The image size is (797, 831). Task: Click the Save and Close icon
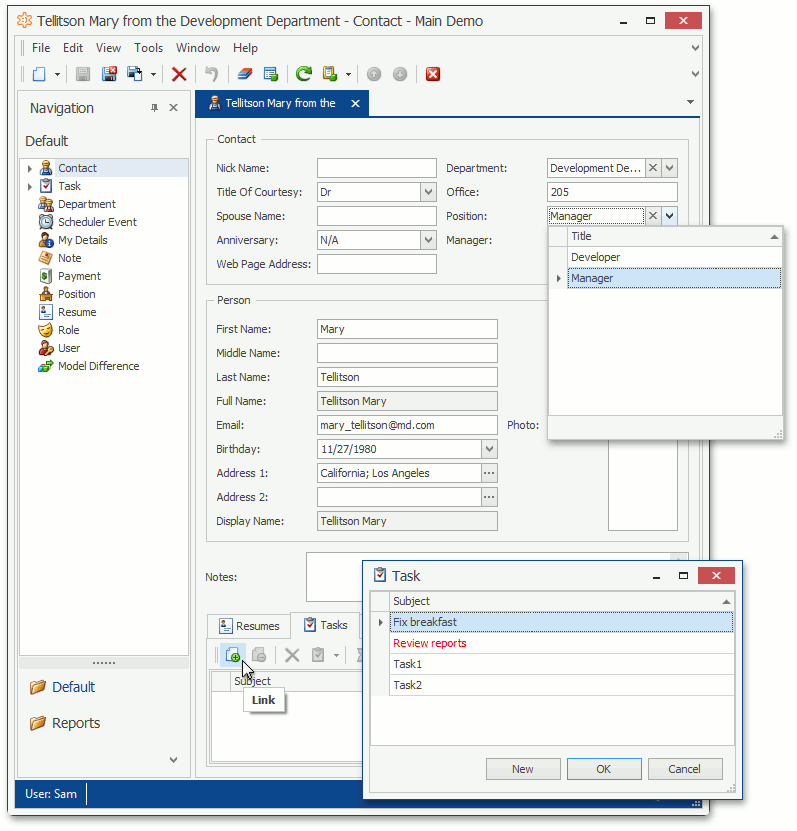click(109, 74)
